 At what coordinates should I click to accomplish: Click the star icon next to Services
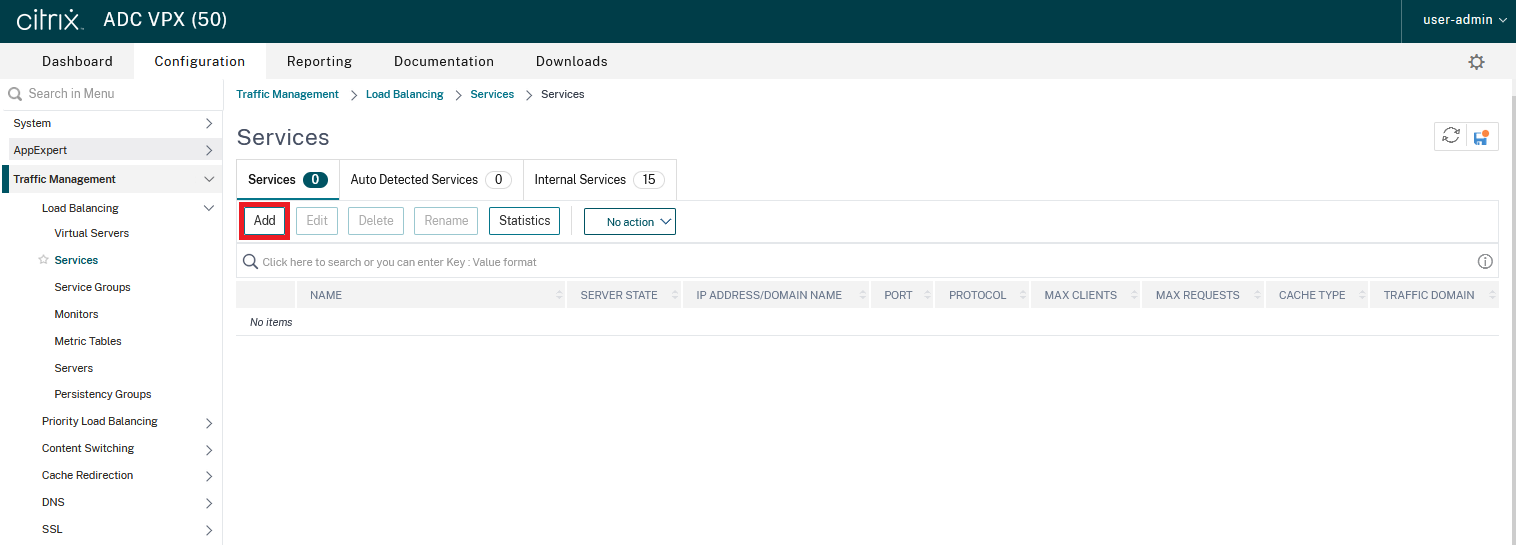tap(43, 260)
